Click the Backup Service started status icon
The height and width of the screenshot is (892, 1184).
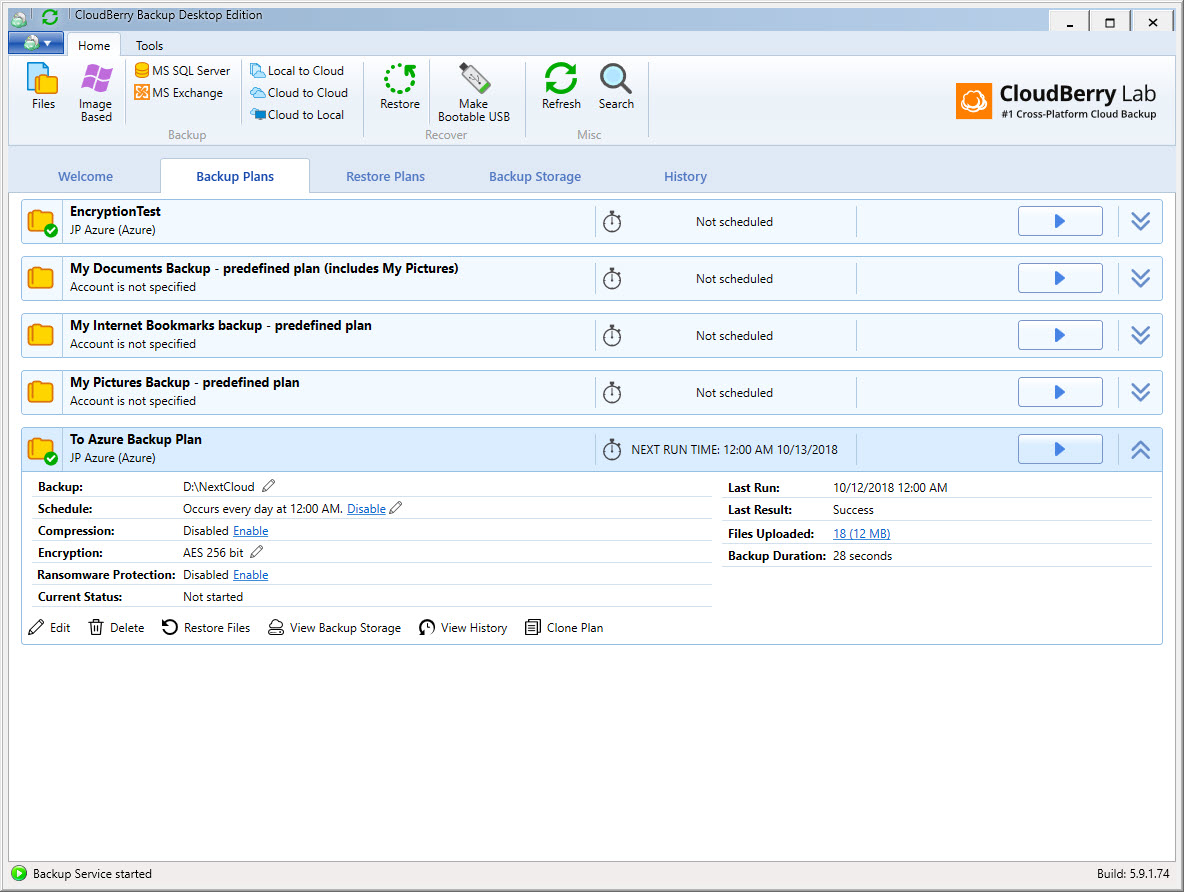coord(19,874)
